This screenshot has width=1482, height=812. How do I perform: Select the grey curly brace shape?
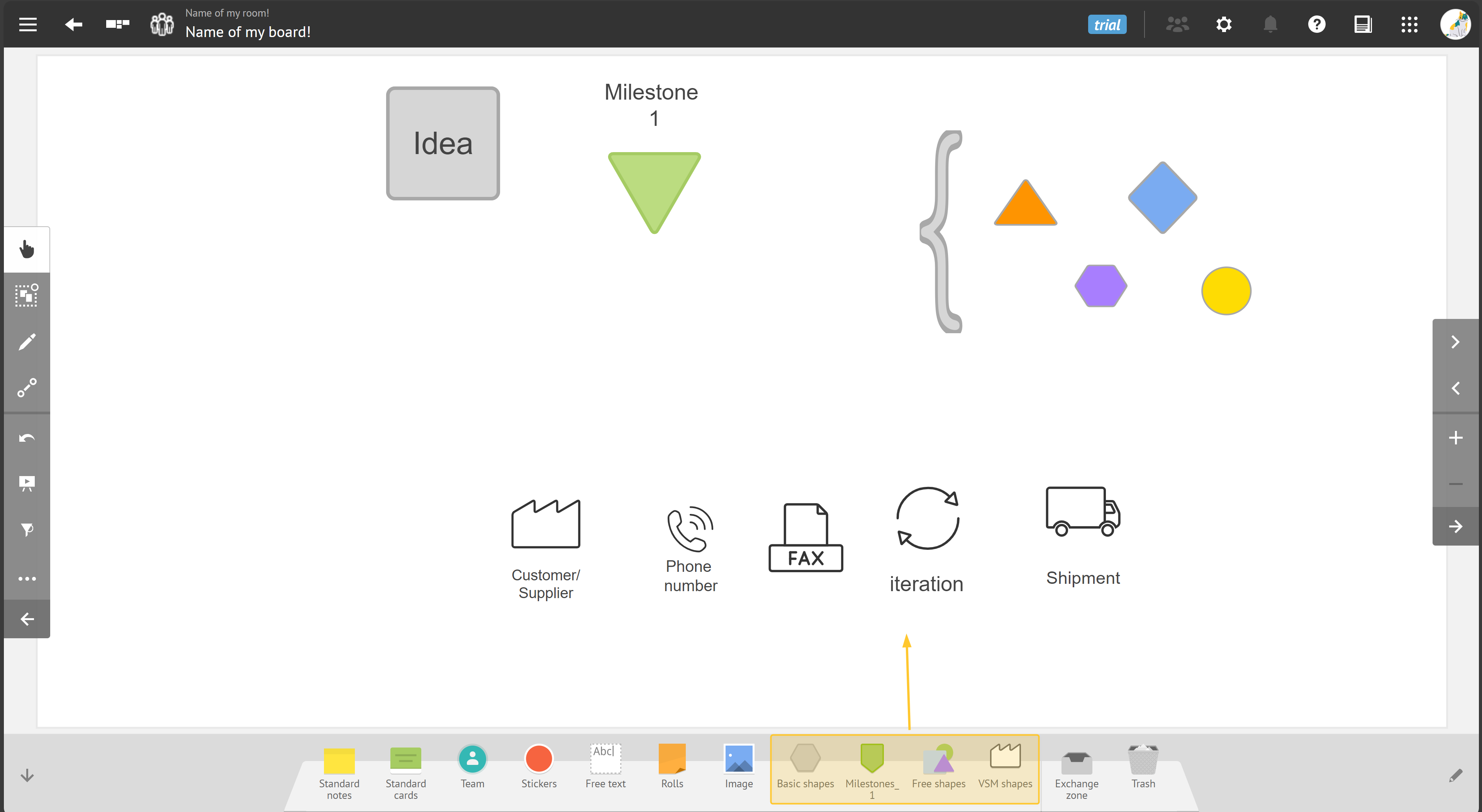pos(941,231)
